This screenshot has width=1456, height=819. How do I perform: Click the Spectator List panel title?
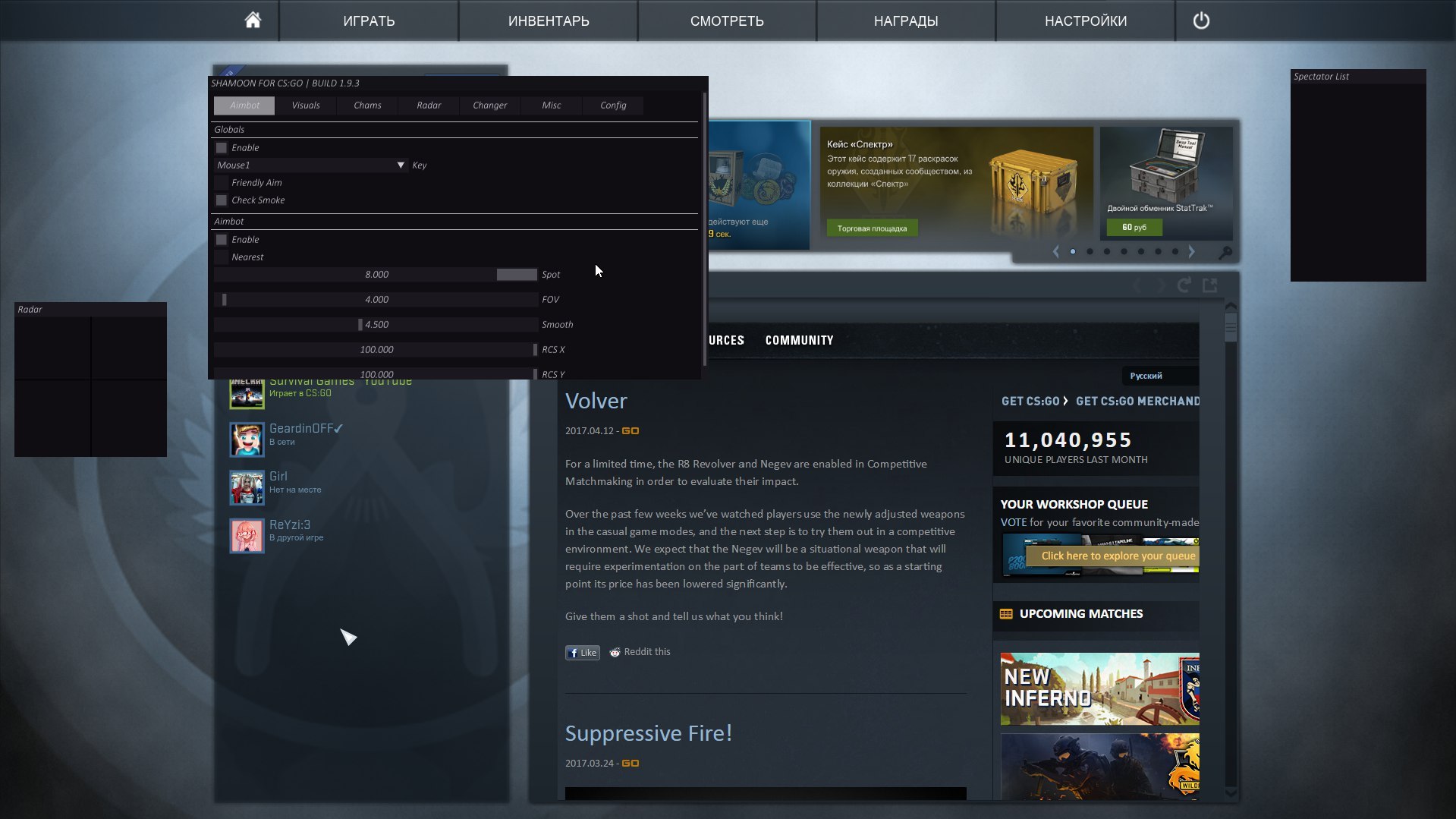1321,77
